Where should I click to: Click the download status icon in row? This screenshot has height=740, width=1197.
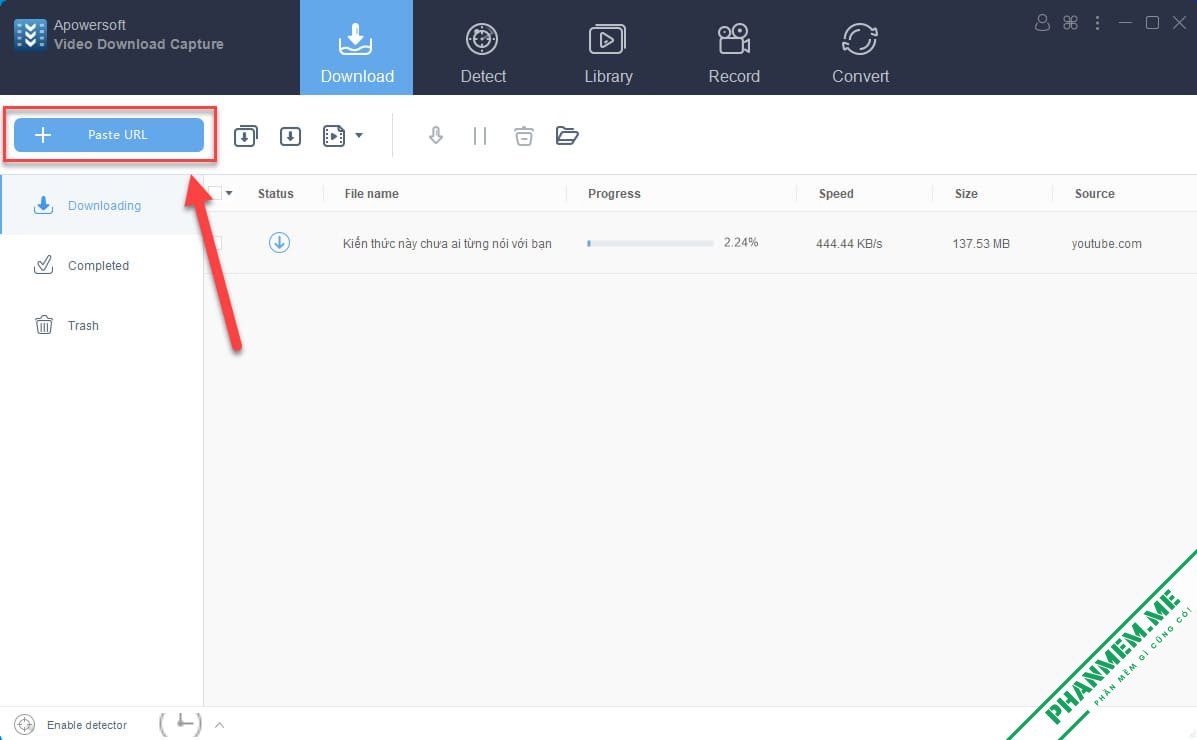[279, 243]
